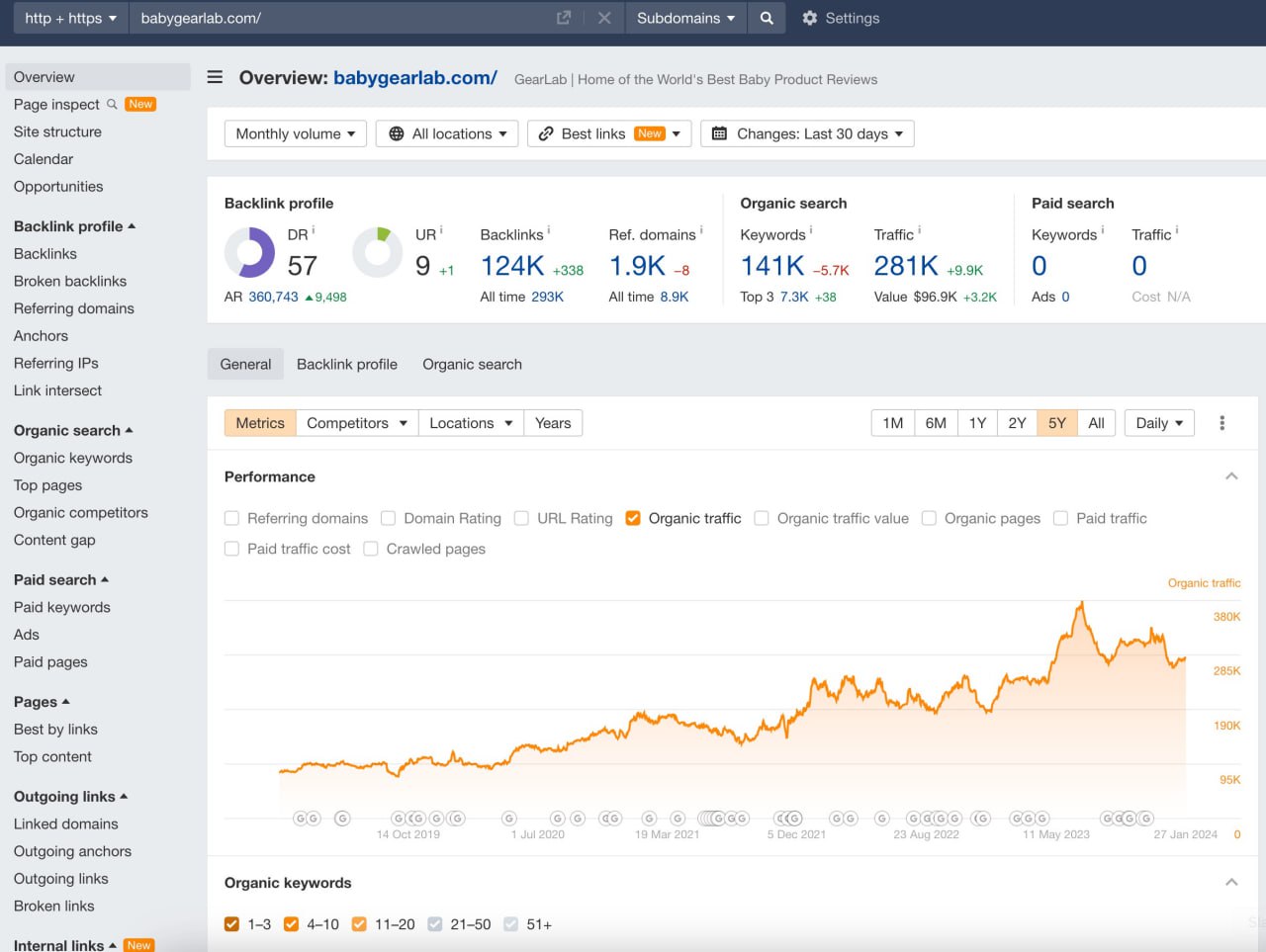Uncheck the Organic traffic metric checkbox
Image resolution: width=1266 pixels, height=952 pixels.
click(x=633, y=518)
